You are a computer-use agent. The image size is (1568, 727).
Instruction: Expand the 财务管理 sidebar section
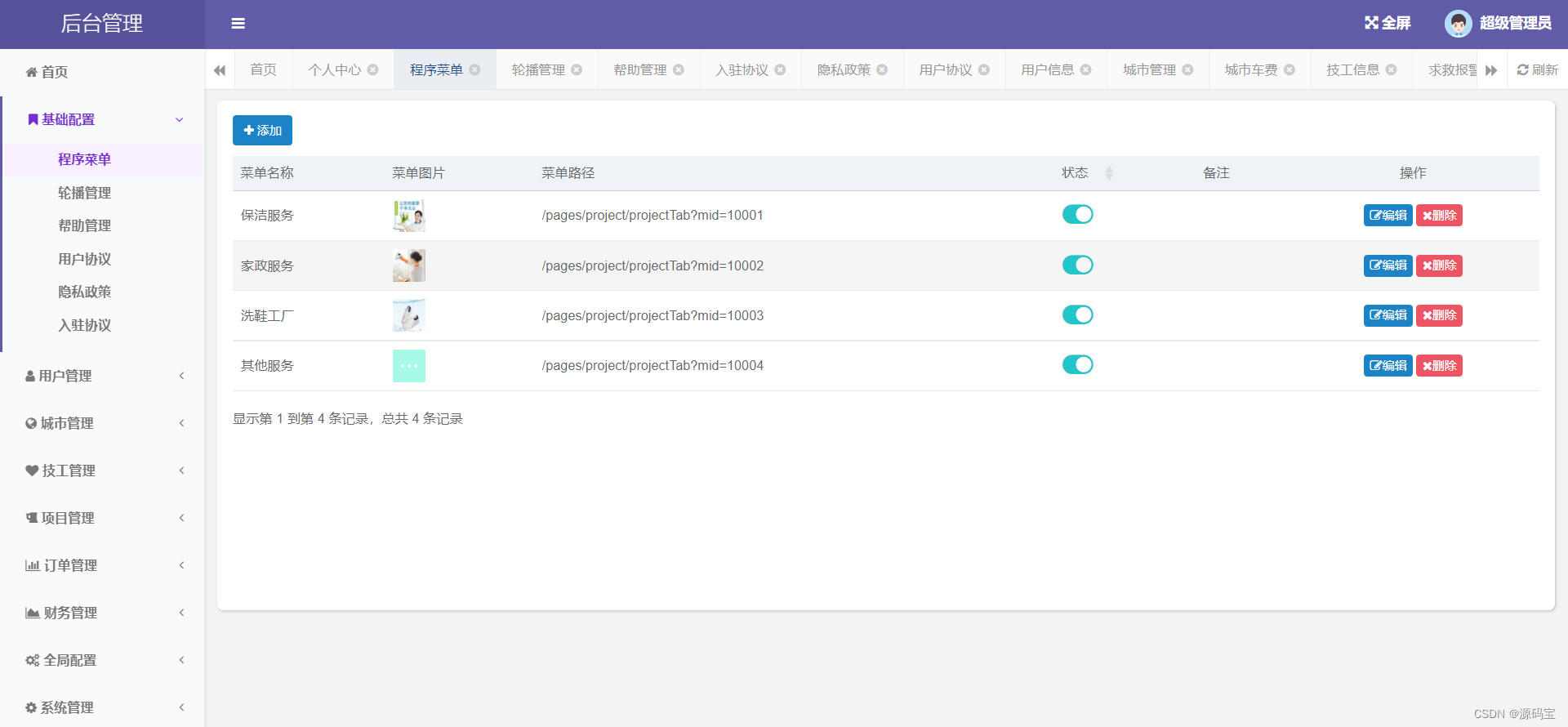[x=102, y=613]
